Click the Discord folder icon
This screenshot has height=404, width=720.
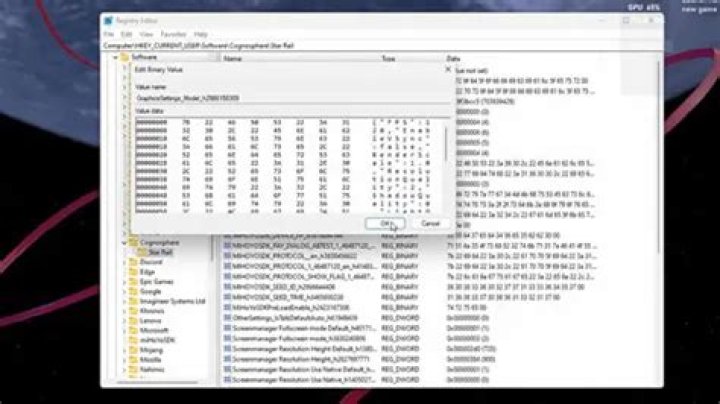tap(134, 262)
